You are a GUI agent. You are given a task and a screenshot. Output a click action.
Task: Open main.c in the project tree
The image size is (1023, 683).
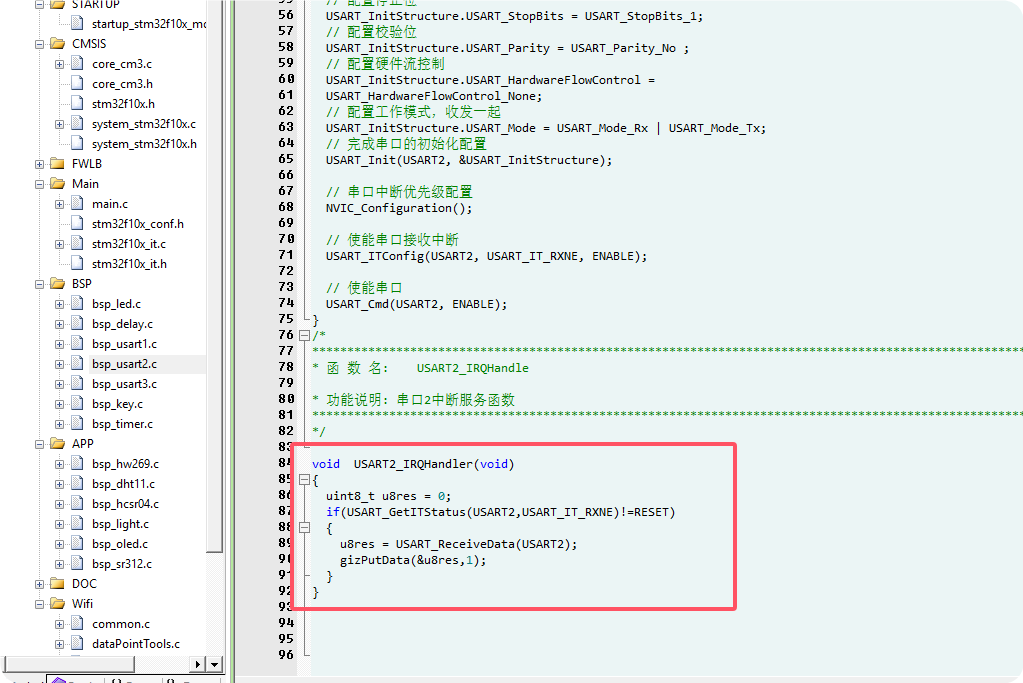pyautogui.click(x=109, y=204)
